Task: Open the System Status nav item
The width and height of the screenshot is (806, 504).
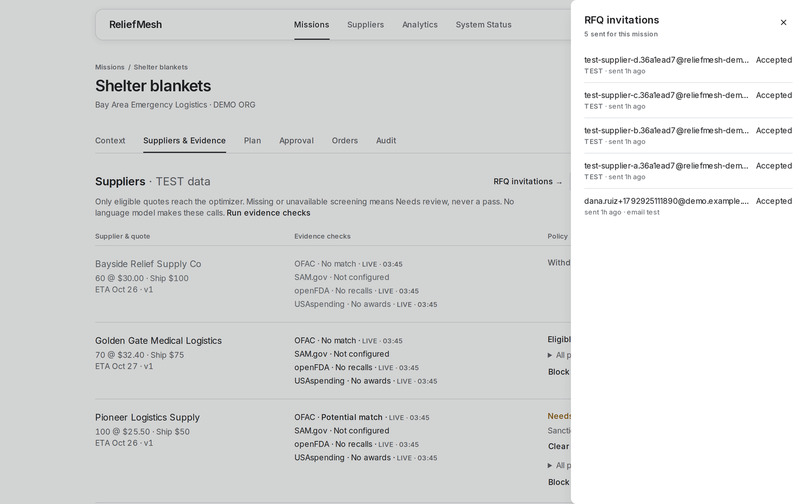Action: click(x=483, y=25)
